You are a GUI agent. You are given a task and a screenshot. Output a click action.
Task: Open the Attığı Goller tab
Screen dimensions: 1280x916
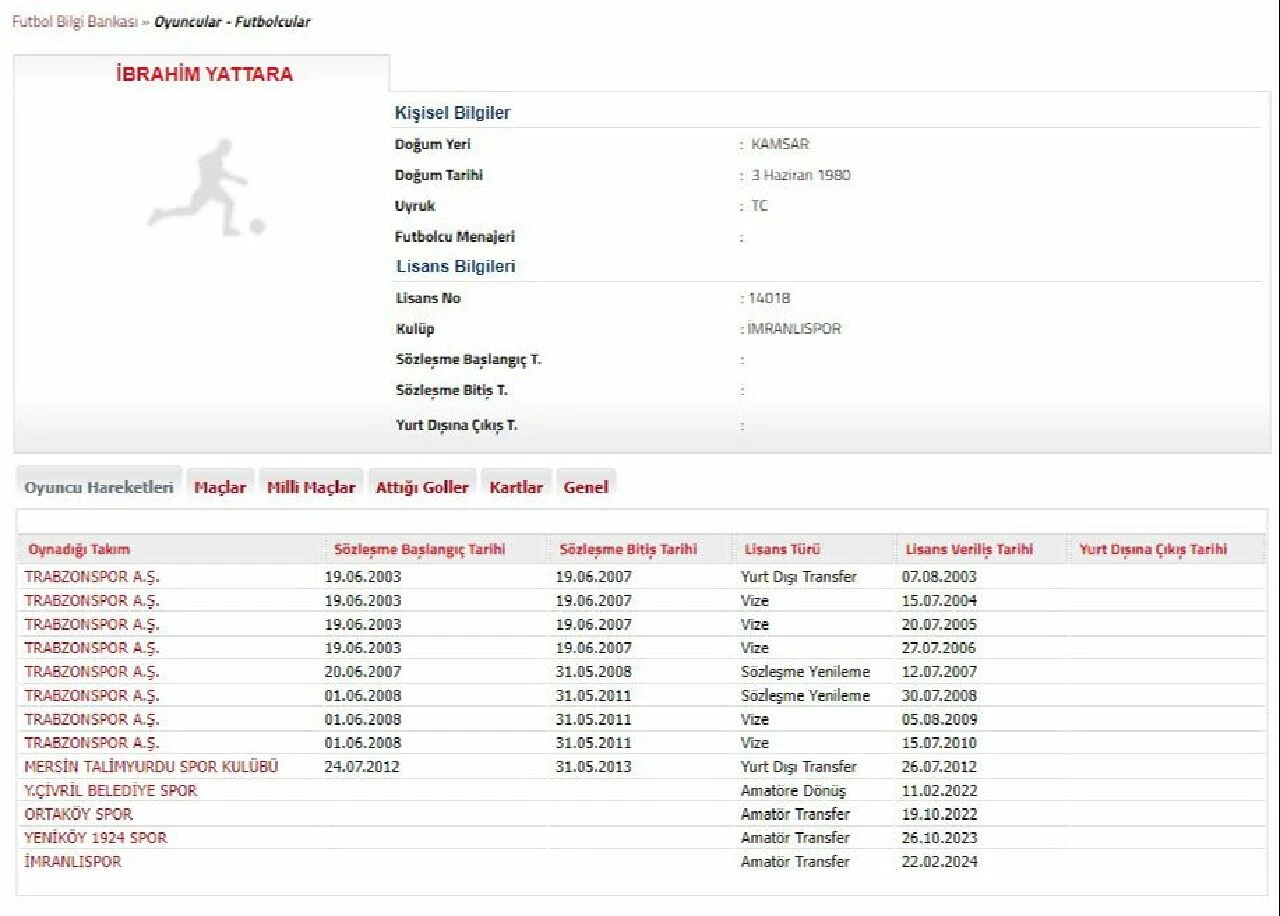[422, 487]
